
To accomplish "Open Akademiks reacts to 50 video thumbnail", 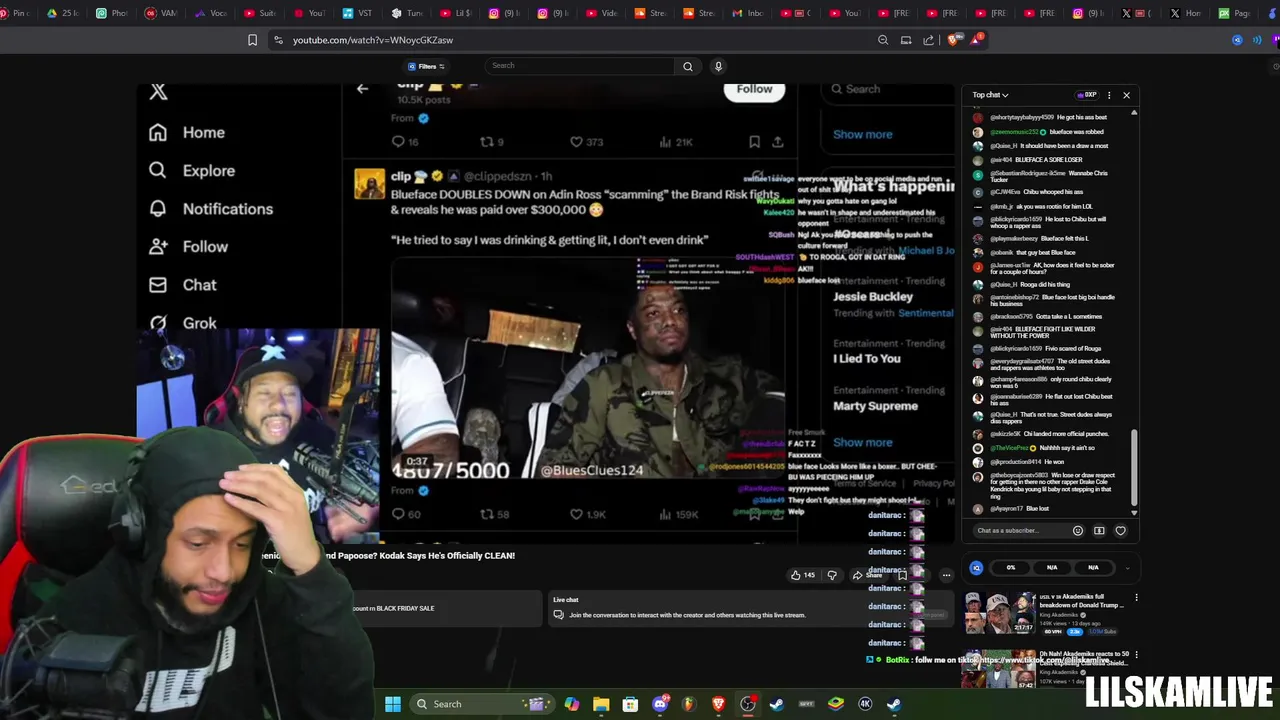I will coord(998,669).
